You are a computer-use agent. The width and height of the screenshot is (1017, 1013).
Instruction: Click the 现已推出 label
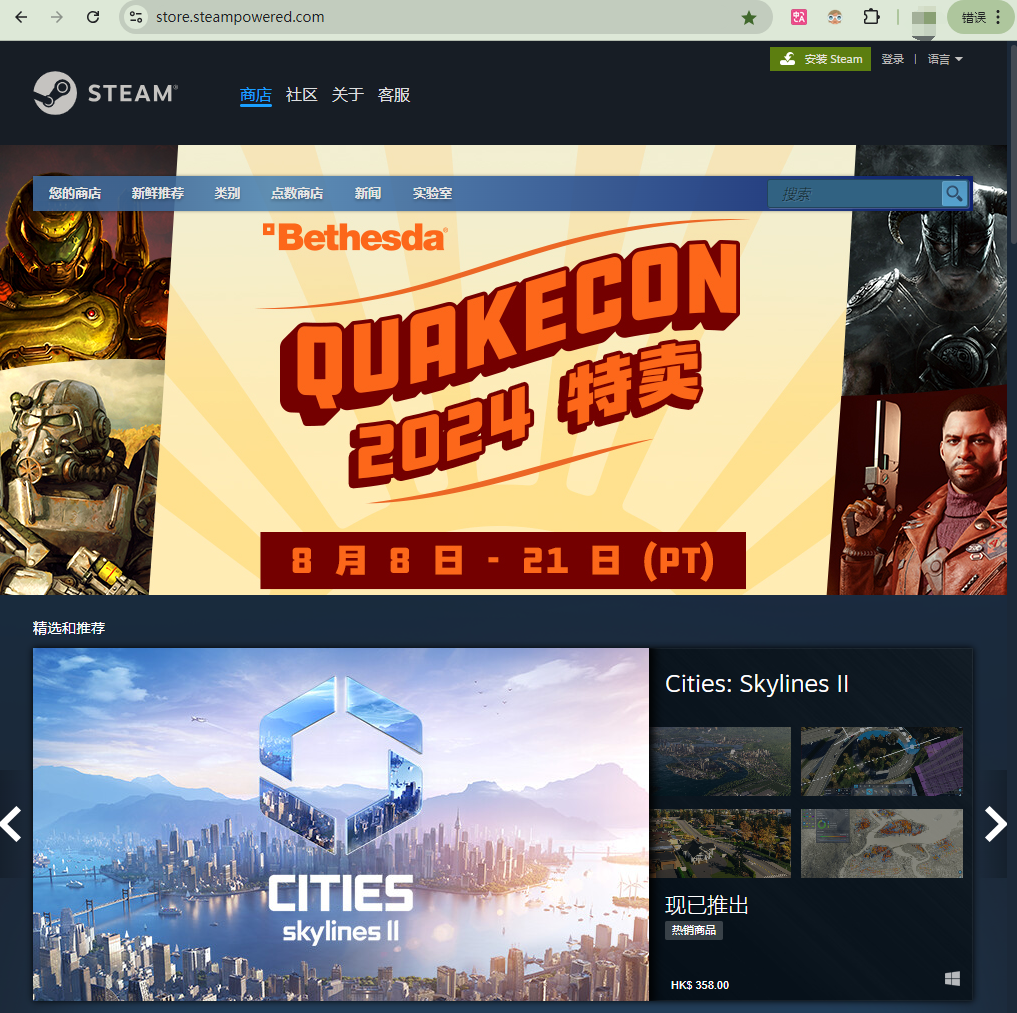pos(707,905)
